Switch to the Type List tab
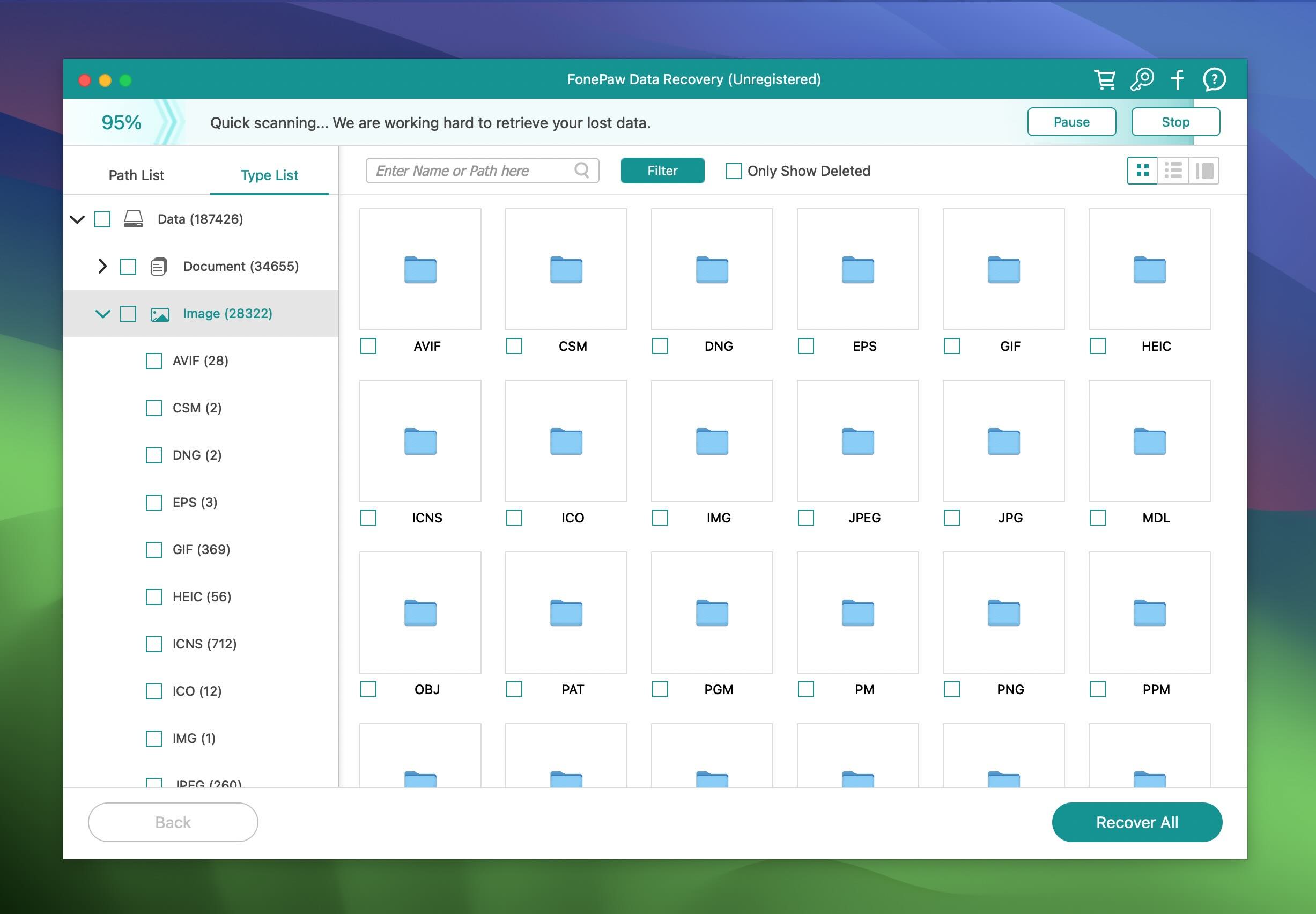 [x=269, y=174]
